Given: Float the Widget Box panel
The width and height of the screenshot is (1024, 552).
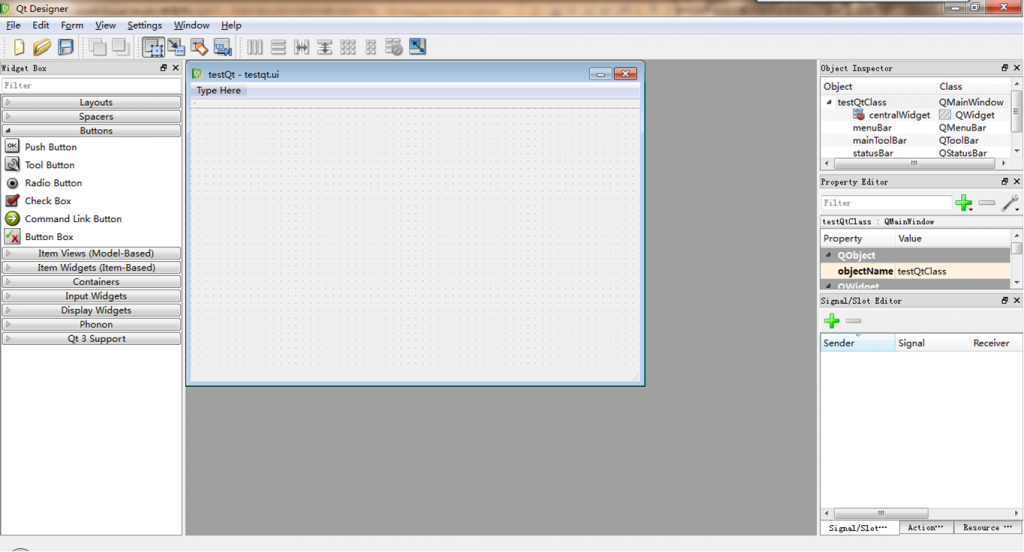Looking at the screenshot, I should pos(163,68).
